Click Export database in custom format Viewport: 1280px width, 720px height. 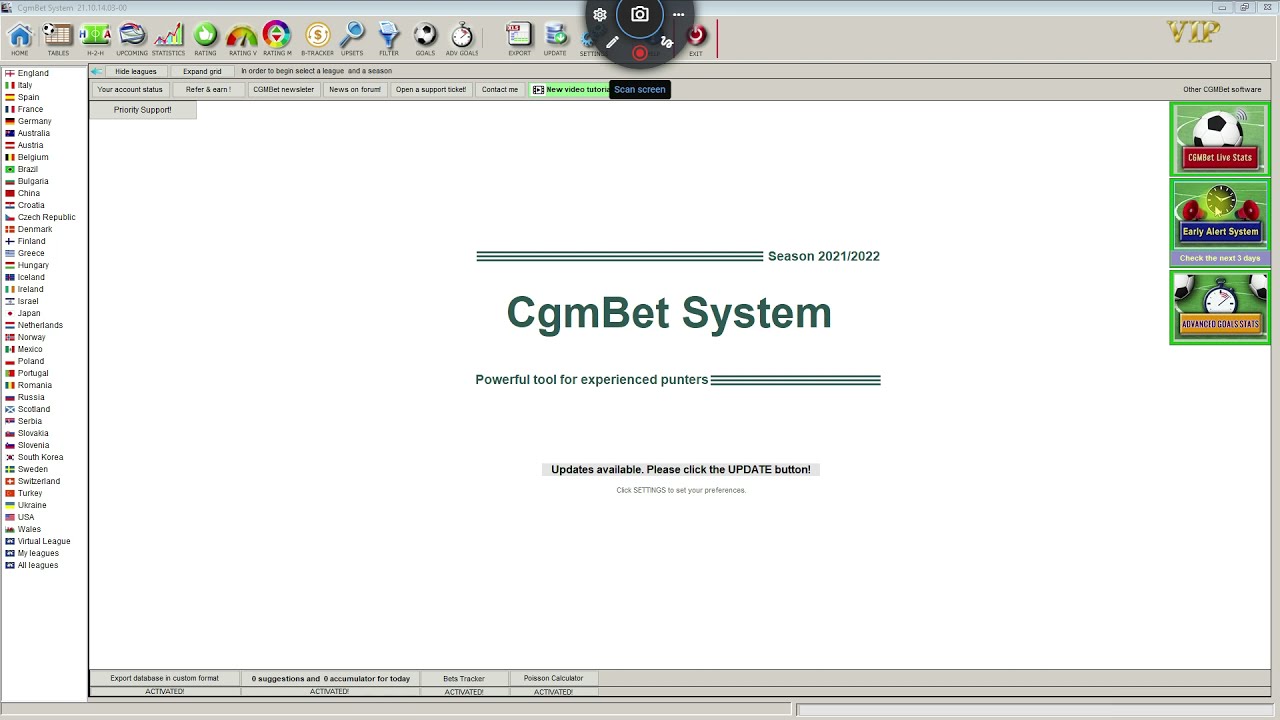coord(164,678)
